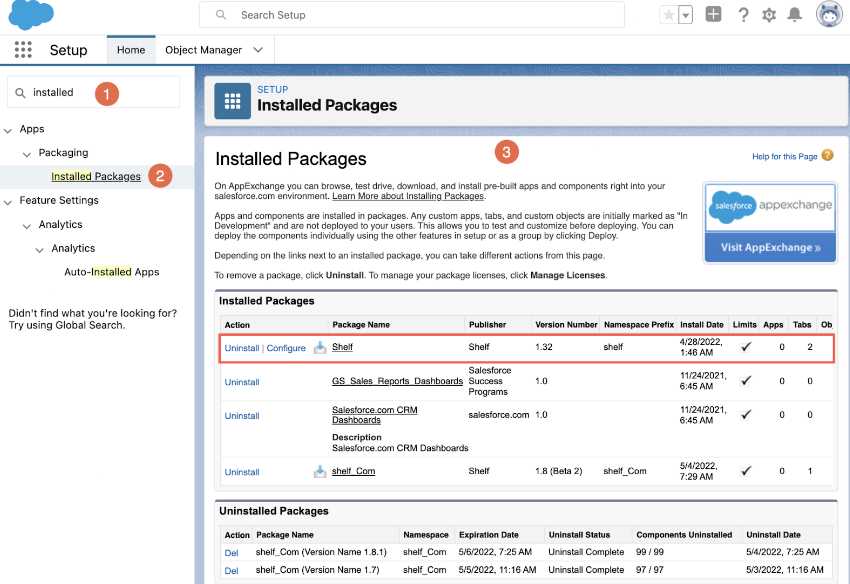Click the user avatar profile picture
Viewport: 850px width, 584px height.
click(830, 14)
